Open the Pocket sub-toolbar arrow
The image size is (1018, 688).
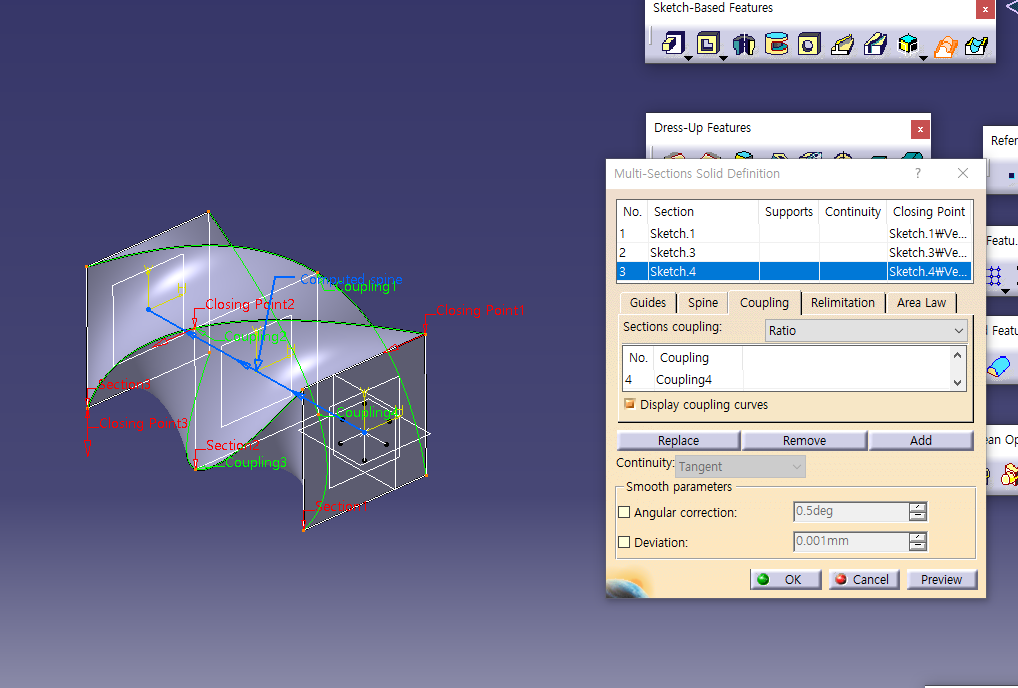723,58
